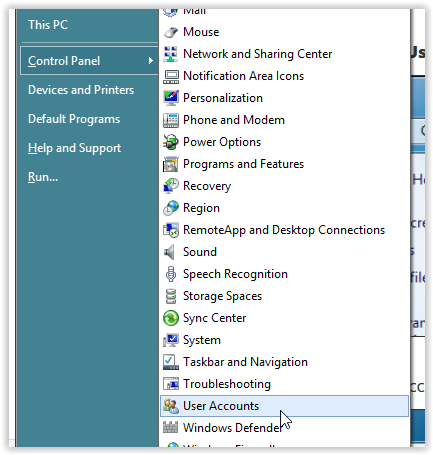Select Region text entry
Image resolution: width=433 pixels, height=455 pixels.
pos(201,208)
